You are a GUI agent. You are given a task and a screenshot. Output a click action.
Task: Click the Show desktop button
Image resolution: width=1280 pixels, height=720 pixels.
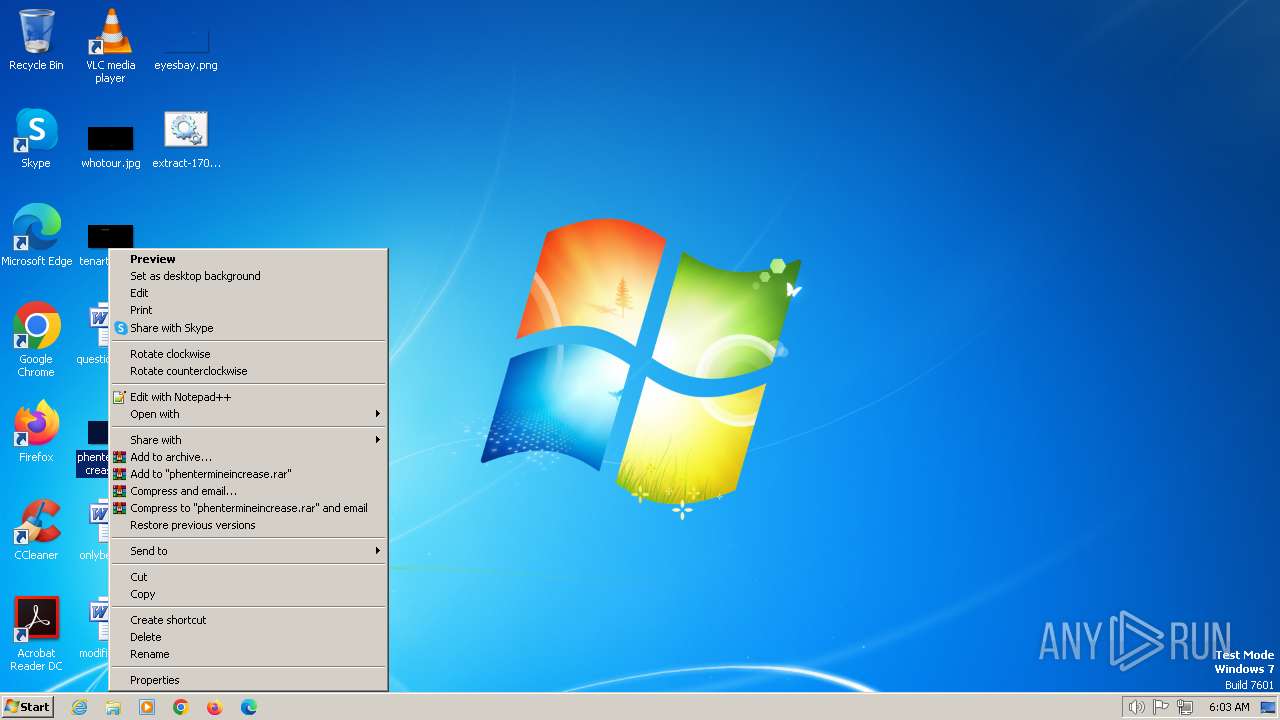click(1268, 707)
